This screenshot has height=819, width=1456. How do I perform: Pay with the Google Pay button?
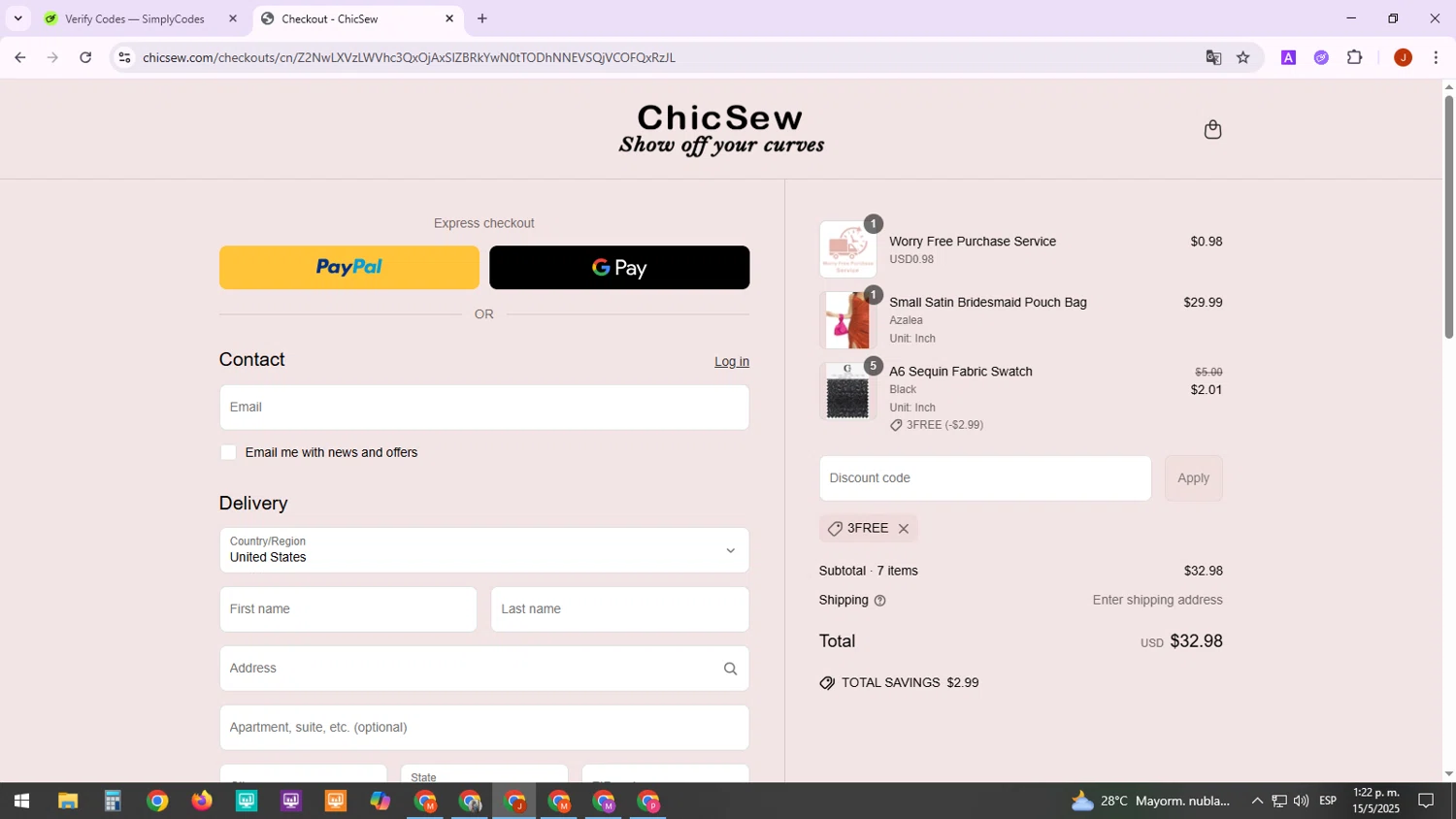pyautogui.click(x=619, y=268)
